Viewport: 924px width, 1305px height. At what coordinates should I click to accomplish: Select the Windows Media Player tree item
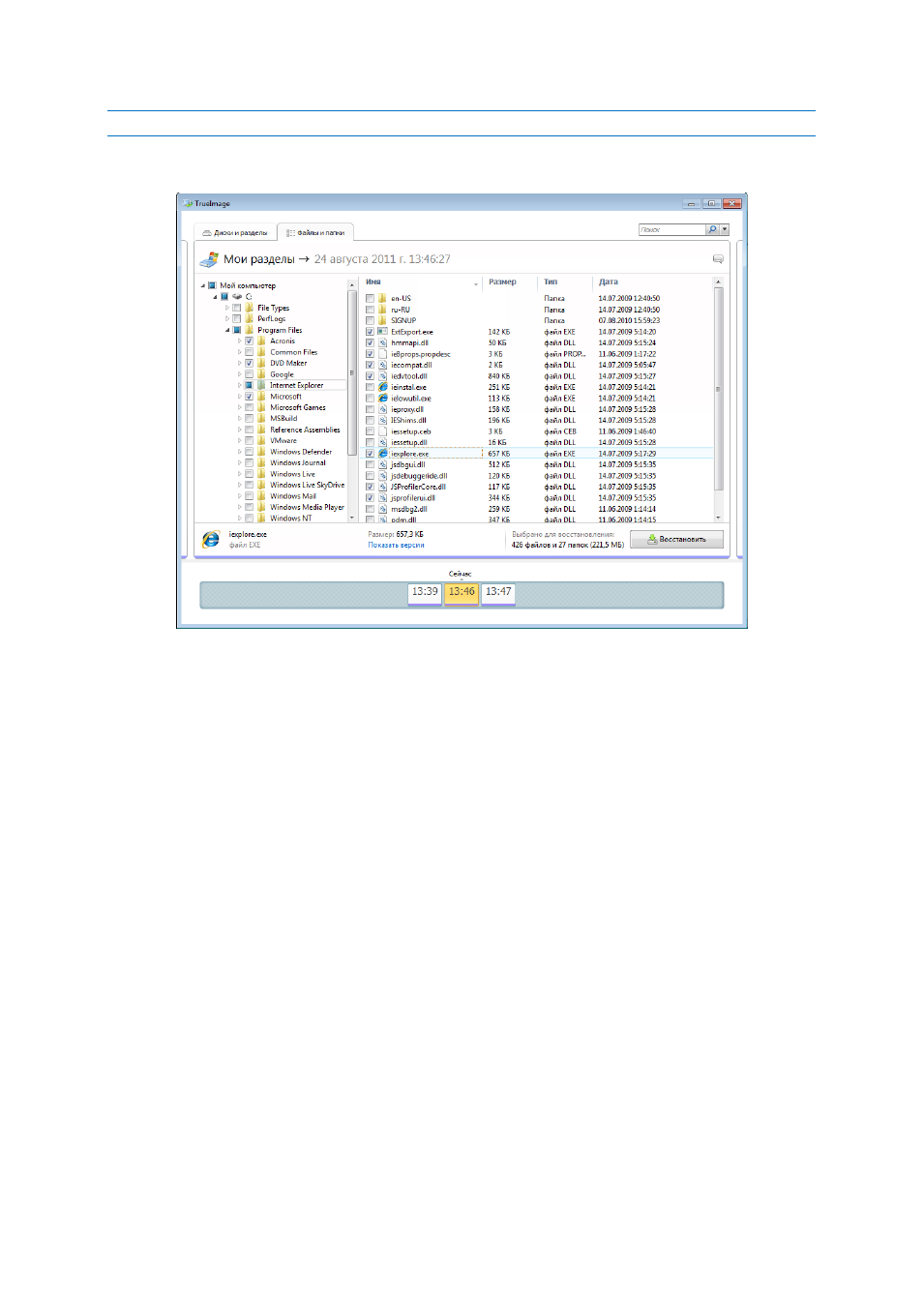coord(307,508)
